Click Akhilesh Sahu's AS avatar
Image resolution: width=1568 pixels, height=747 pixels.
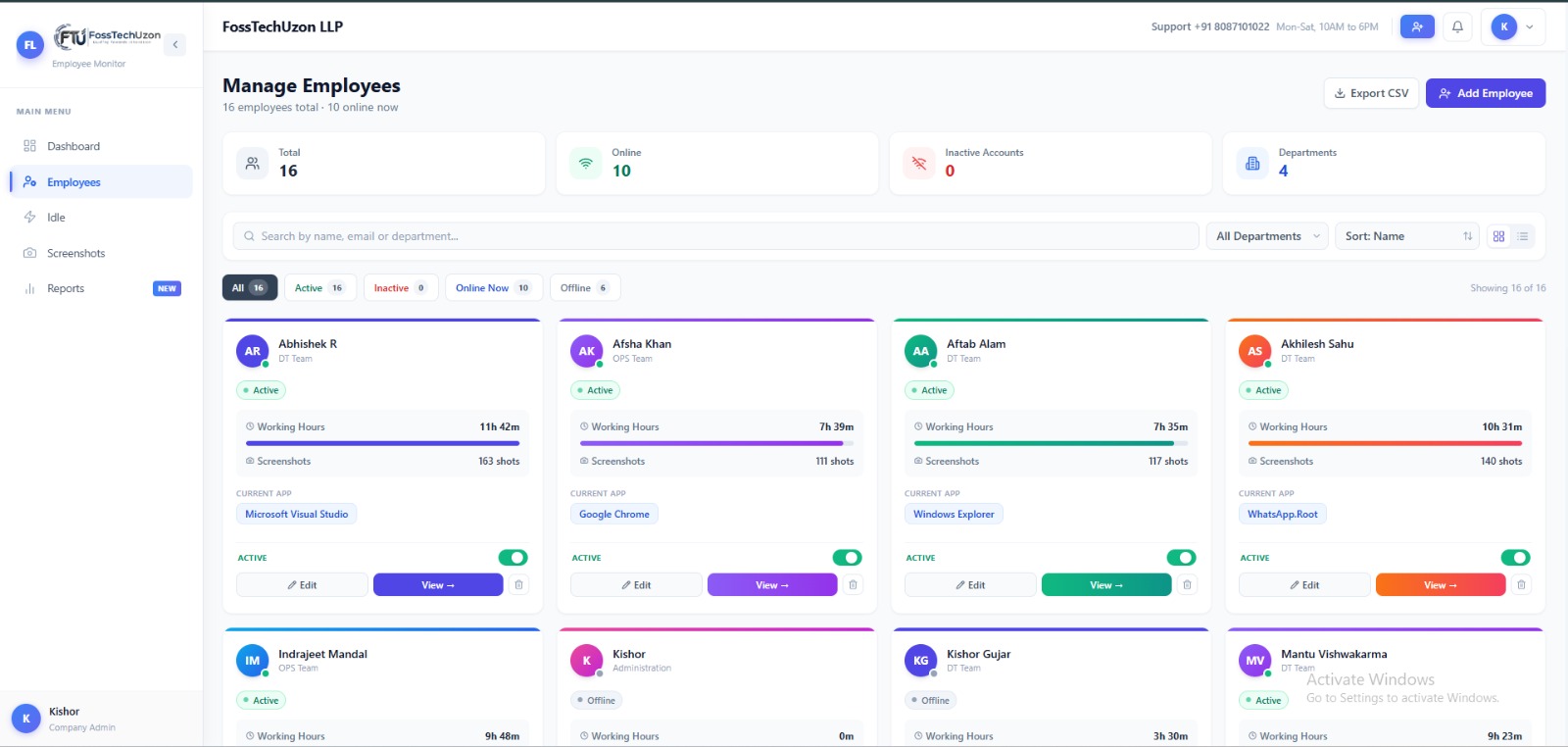(x=1255, y=351)
